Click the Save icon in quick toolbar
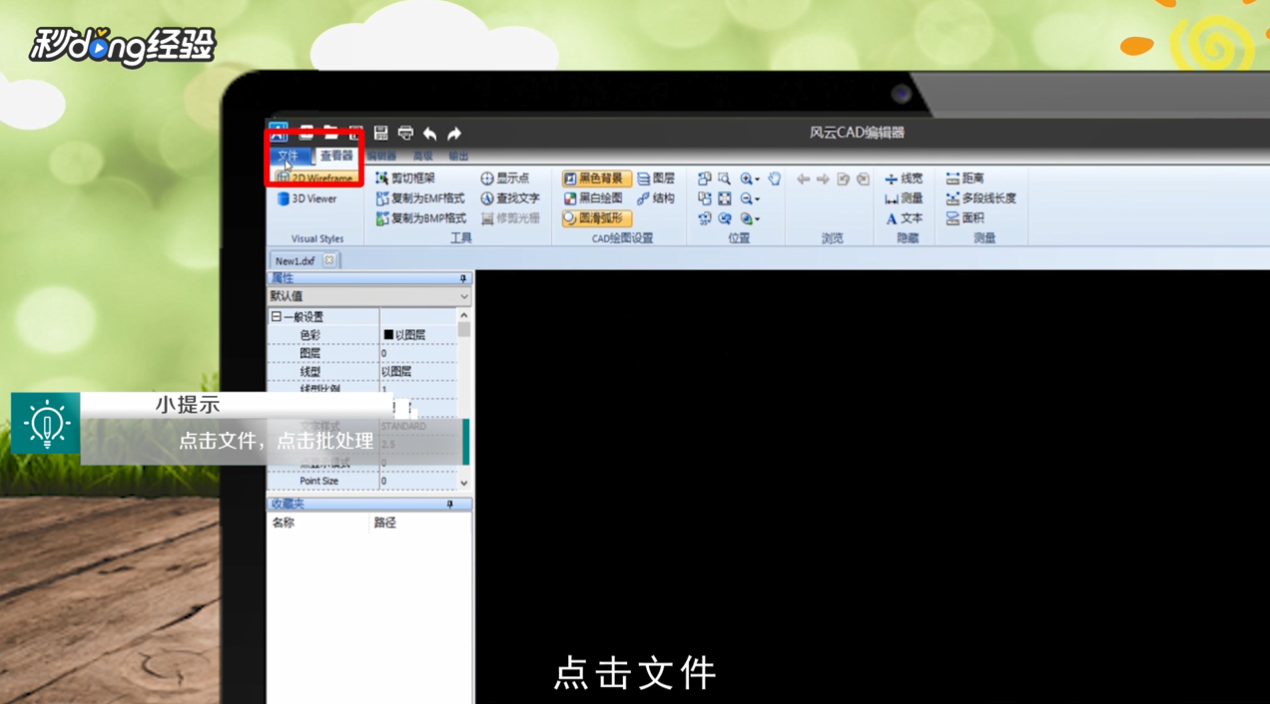This screenshot has width=1270, height=704. click(381, 133)
